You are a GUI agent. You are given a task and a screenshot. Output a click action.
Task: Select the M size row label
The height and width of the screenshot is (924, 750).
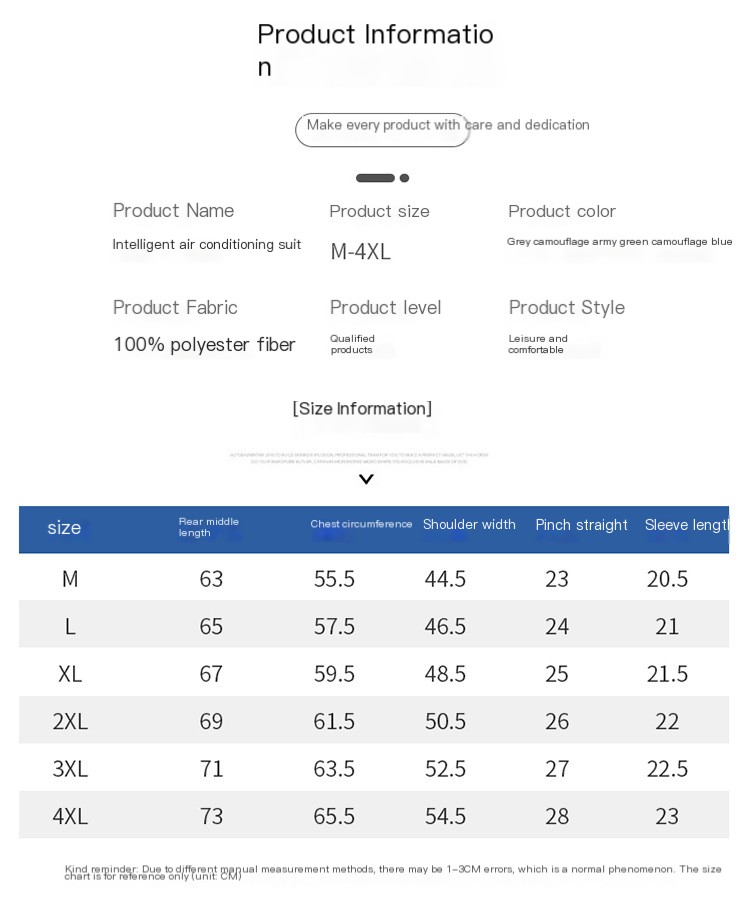(x=70, y=579)
